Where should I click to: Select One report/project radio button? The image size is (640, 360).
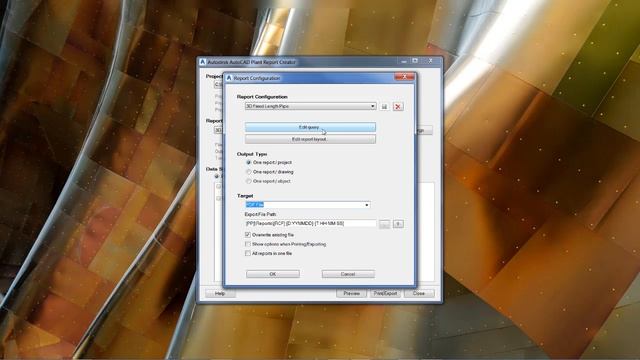(x=248, y=162)
